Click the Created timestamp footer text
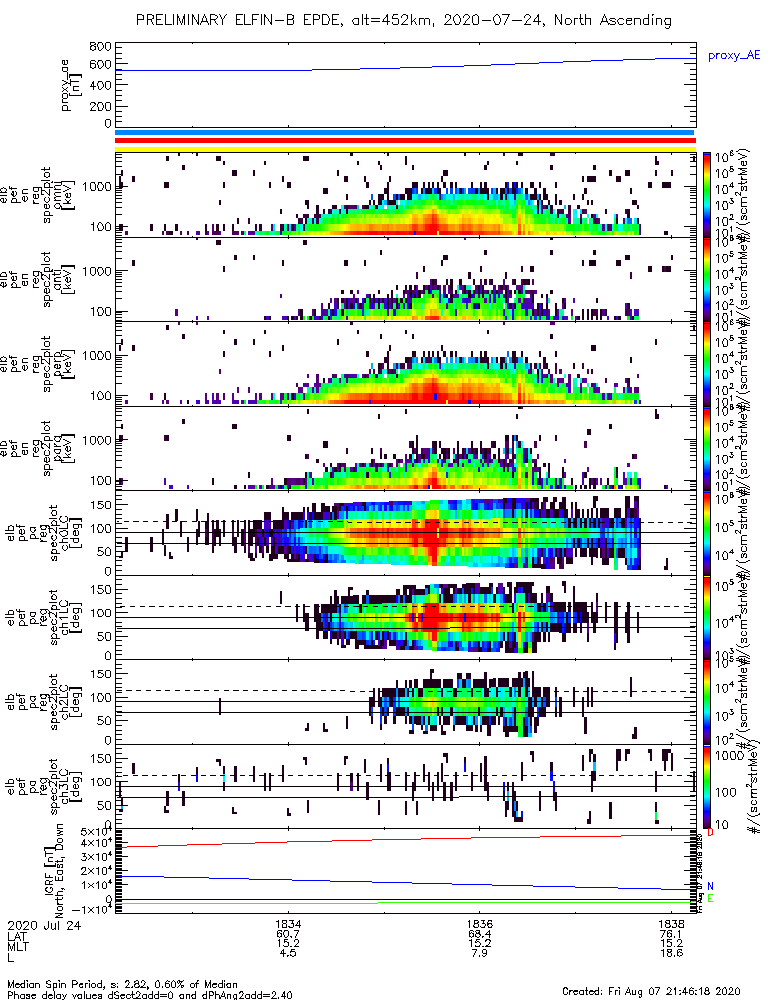 [x=651, y=990]
